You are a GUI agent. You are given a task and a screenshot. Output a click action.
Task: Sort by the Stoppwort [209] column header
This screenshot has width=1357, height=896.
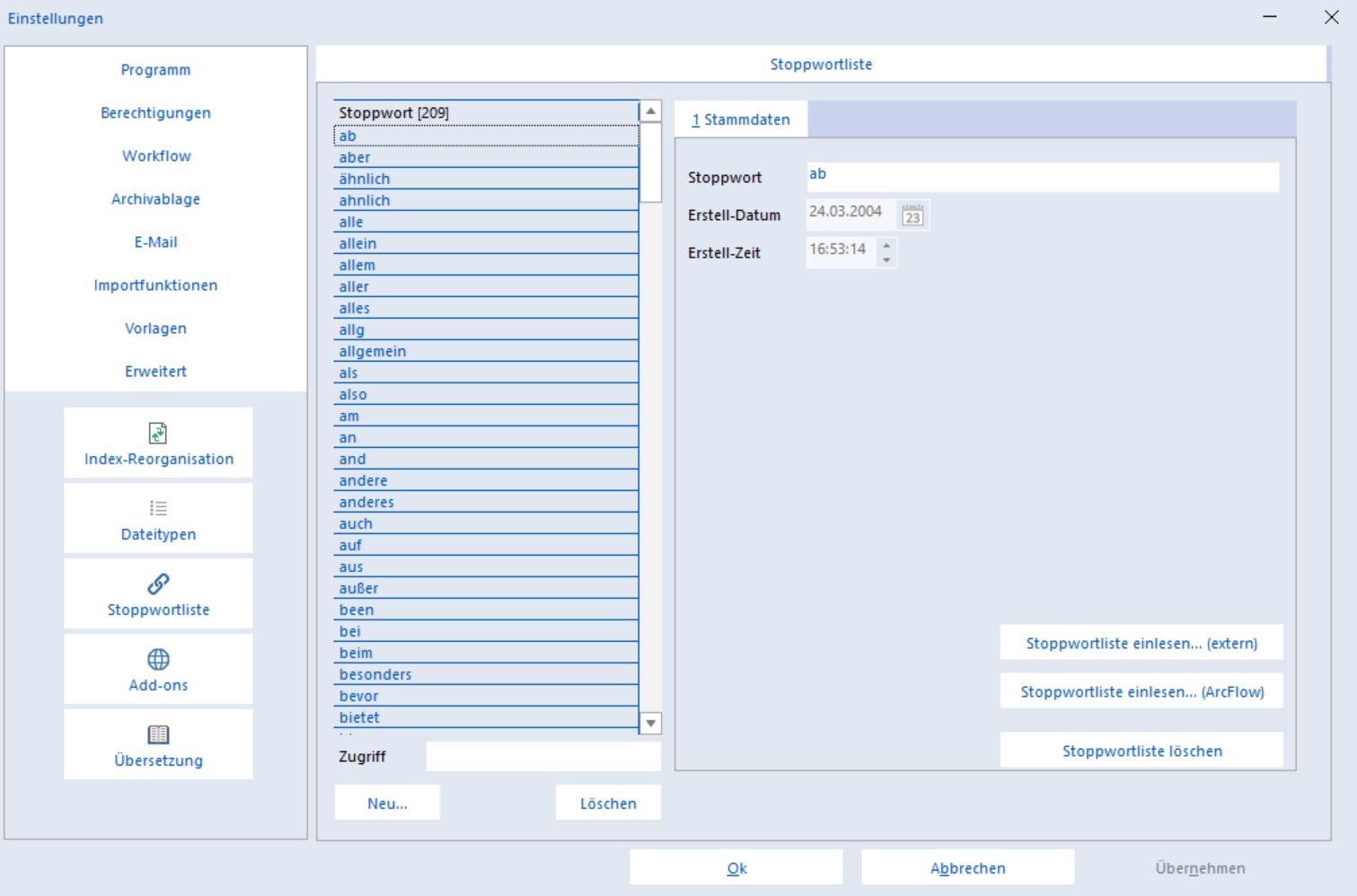tap(486, 112)
